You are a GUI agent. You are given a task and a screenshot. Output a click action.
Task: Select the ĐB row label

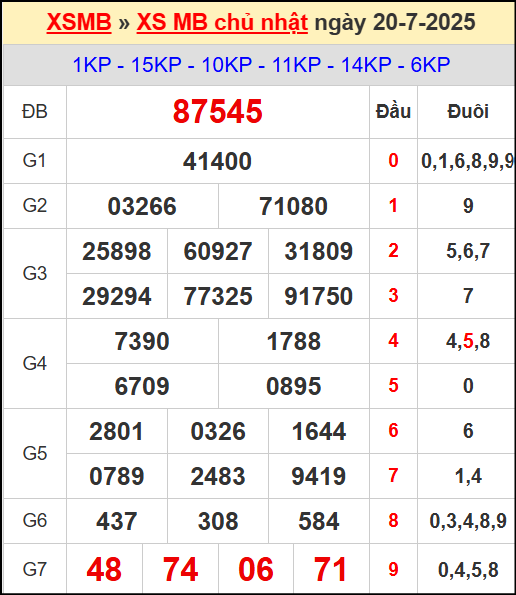point(35,112)
